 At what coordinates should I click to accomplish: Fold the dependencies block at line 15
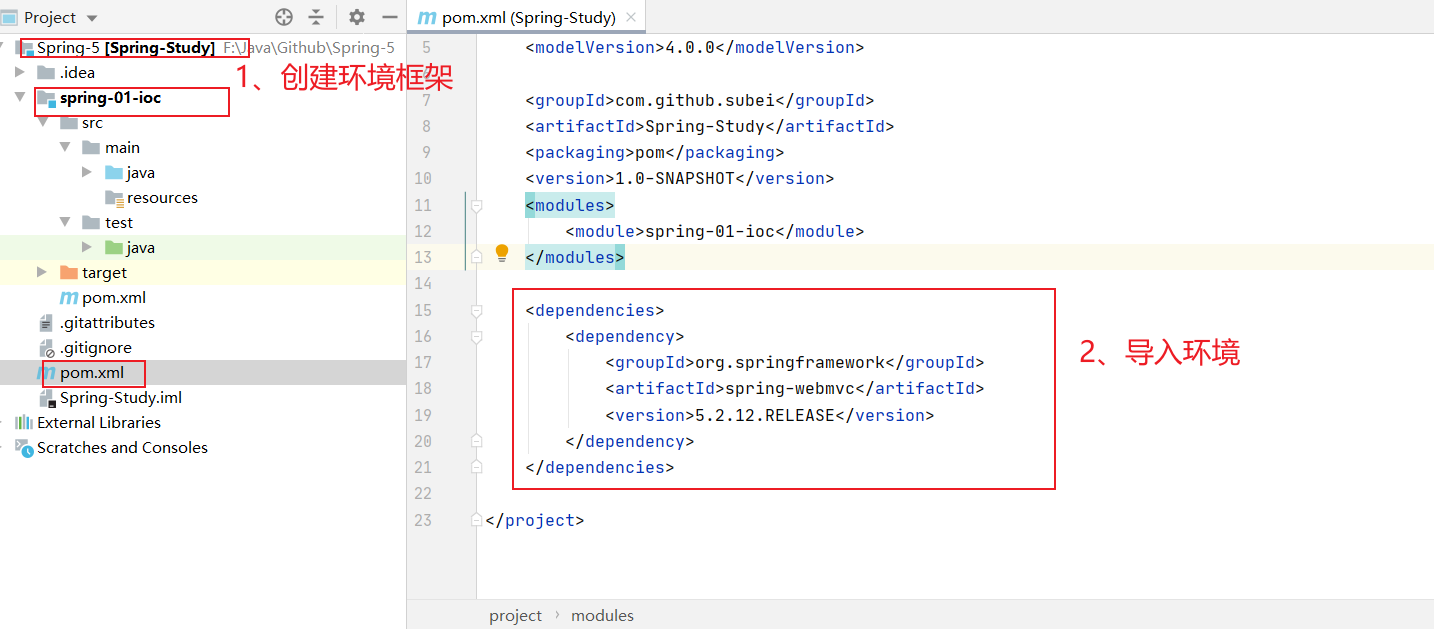pyautogui.click(x=477, y=310)
